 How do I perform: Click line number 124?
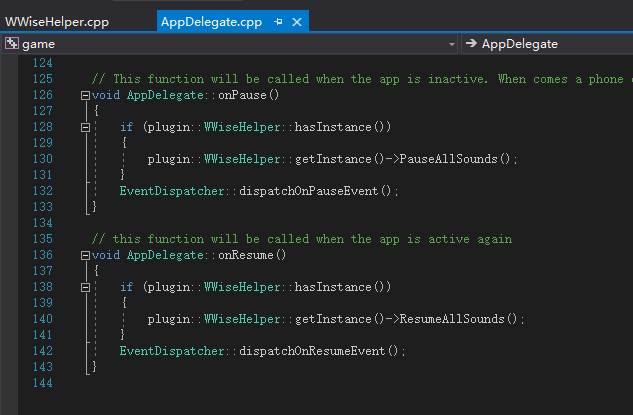42,63
